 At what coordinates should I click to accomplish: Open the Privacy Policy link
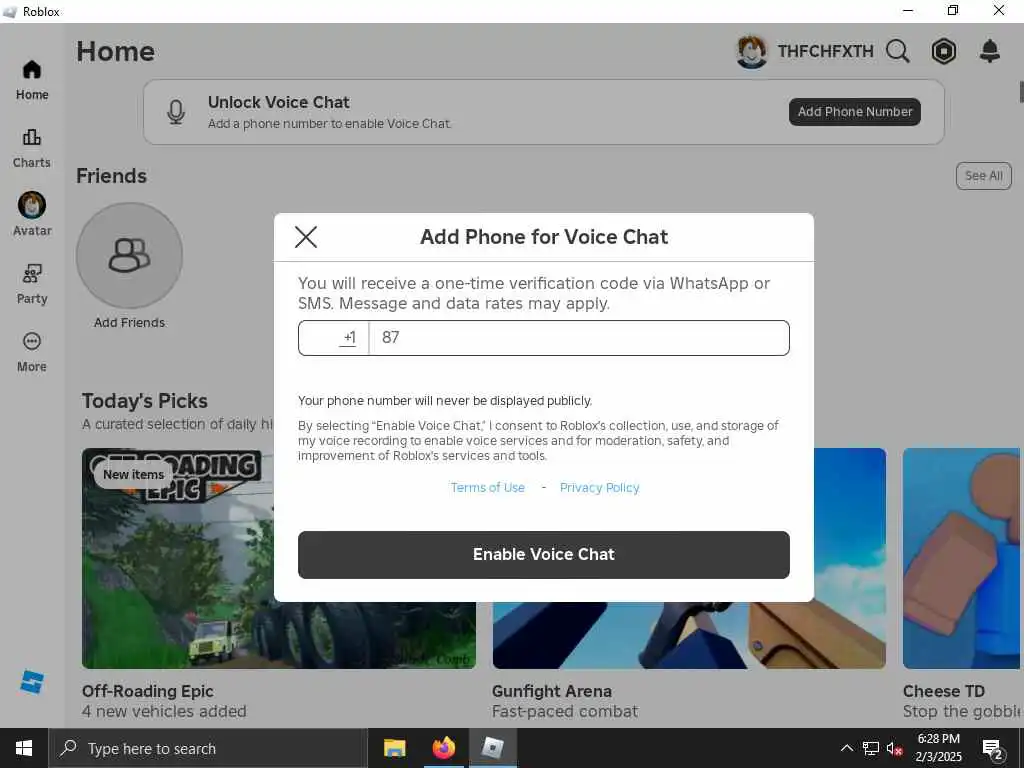[600, 488]
